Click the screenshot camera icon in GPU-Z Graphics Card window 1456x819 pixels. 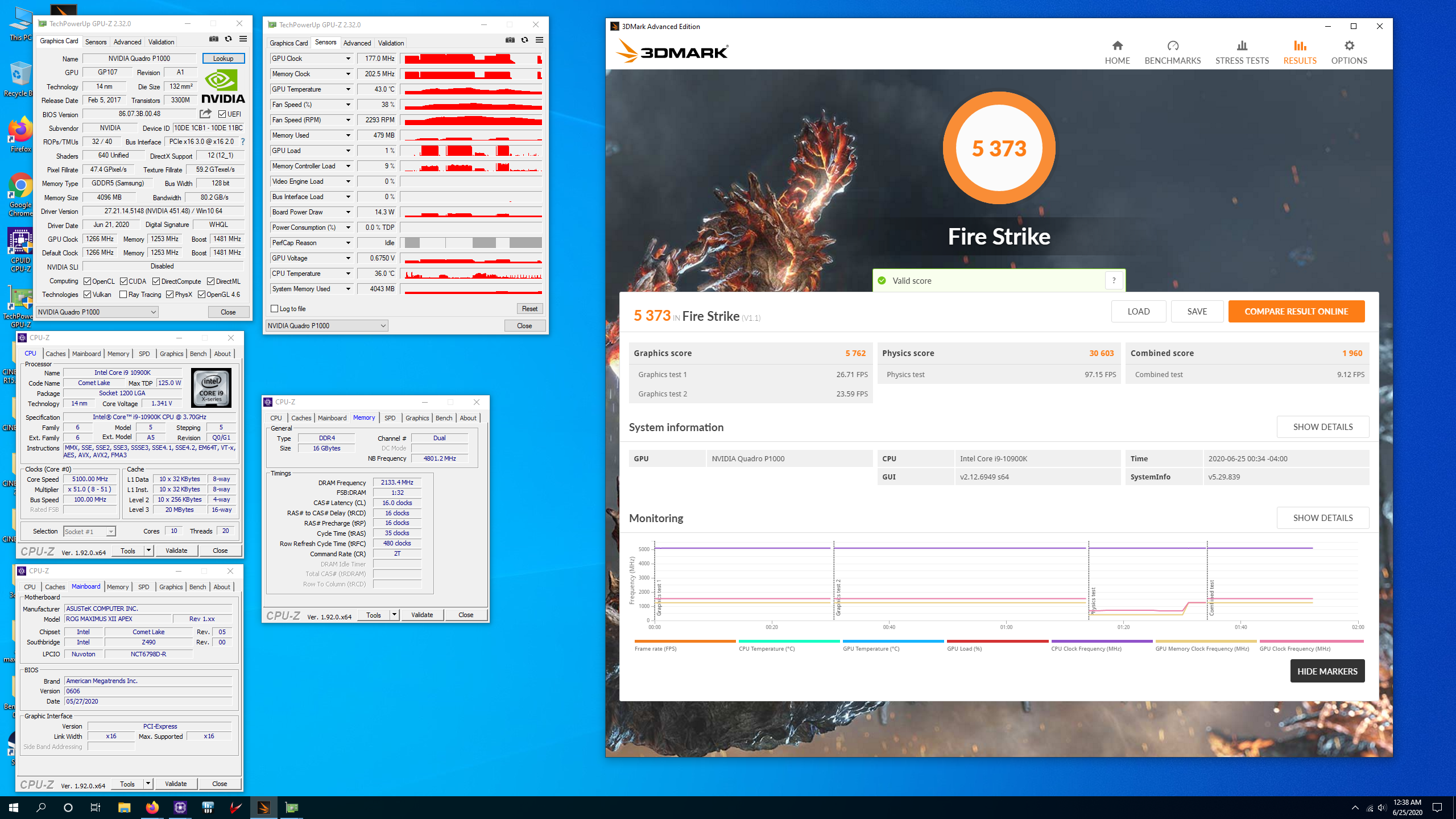coord(214,39)
